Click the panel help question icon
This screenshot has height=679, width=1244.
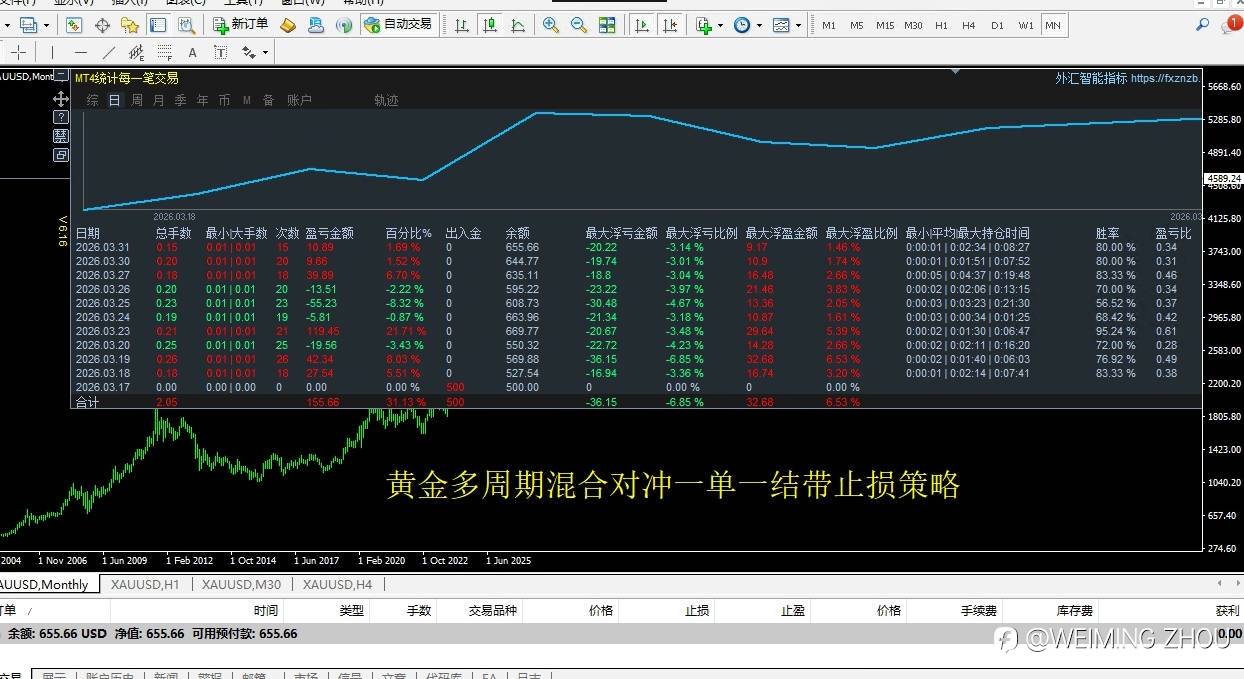click(61, 117)
